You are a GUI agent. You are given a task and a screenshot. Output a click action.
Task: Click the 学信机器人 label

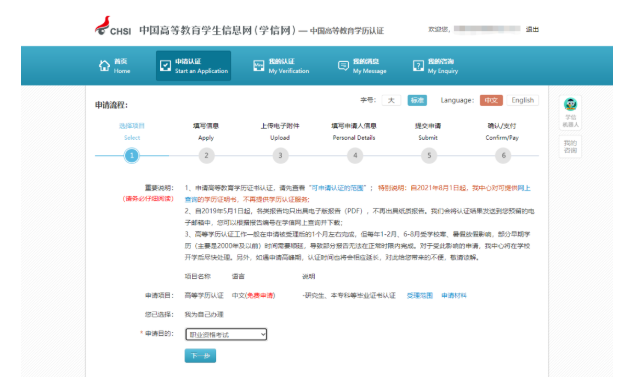pos(570,121)
